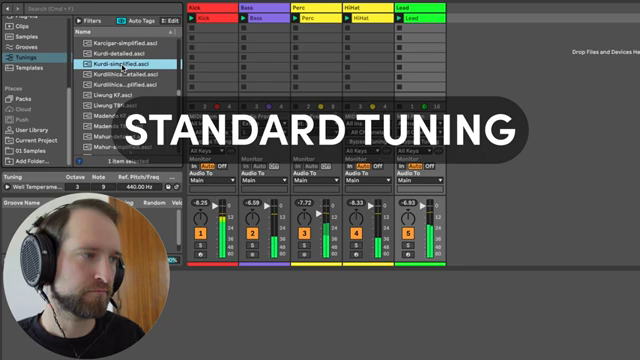The width and height of the screenshot is (640, 360).
Task: Launch the Kick clip
Action: click(191, 18)
